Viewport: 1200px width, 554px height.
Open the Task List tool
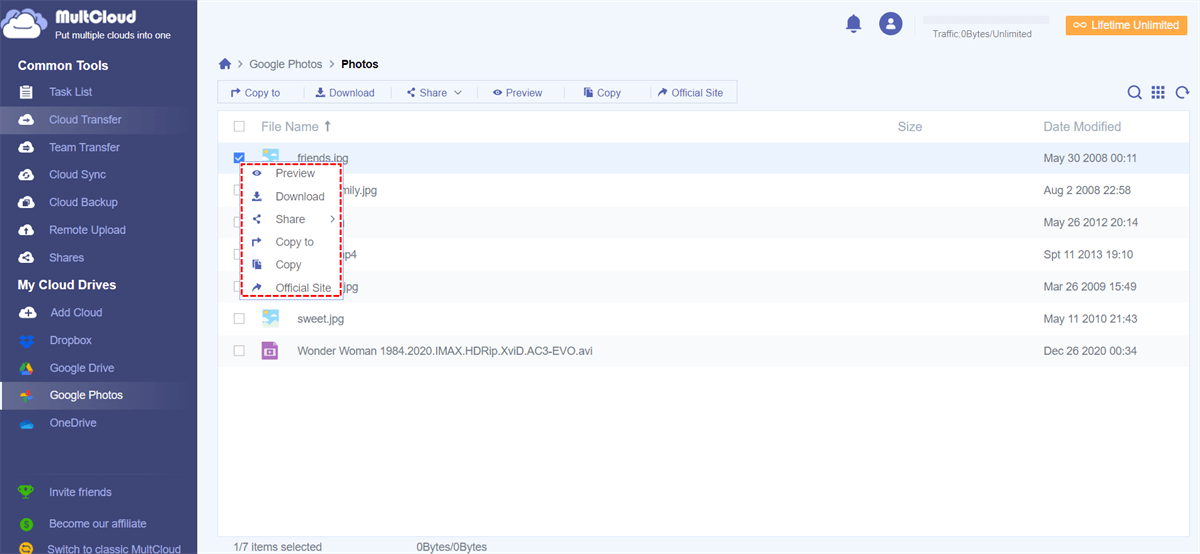(x=70, y=92)
